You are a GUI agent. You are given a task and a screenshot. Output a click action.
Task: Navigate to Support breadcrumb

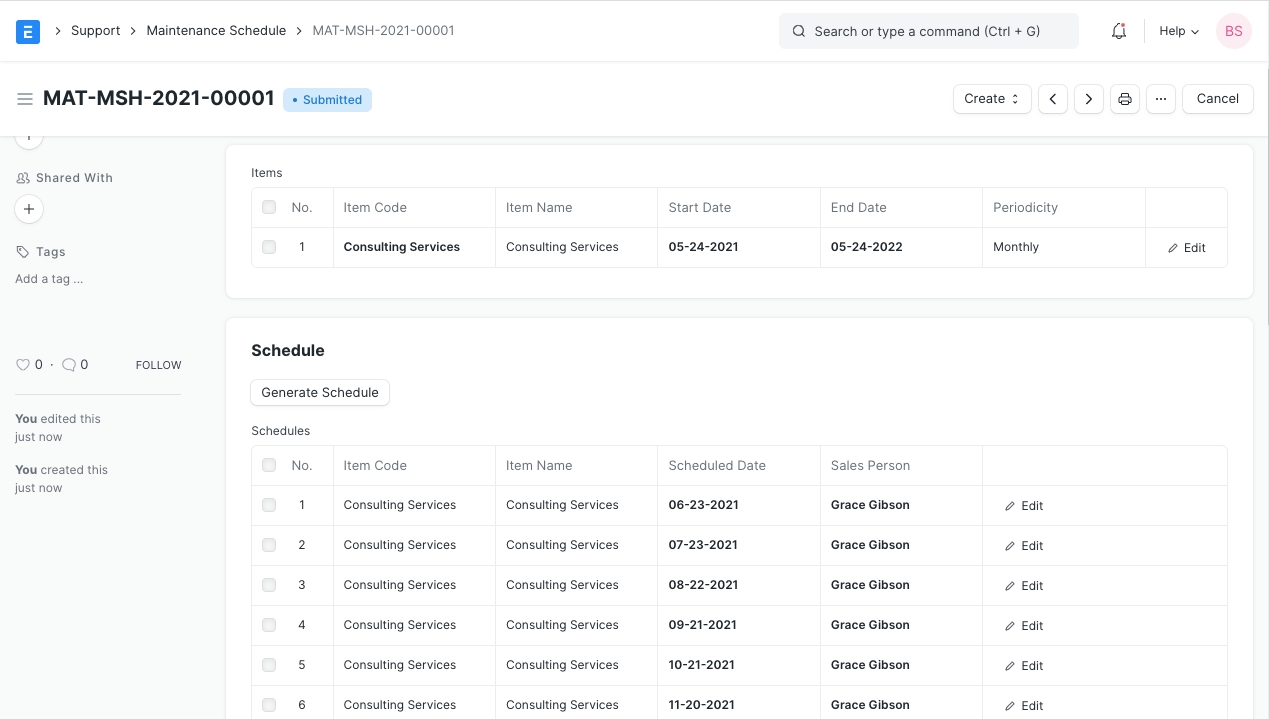tap(95, 31)
